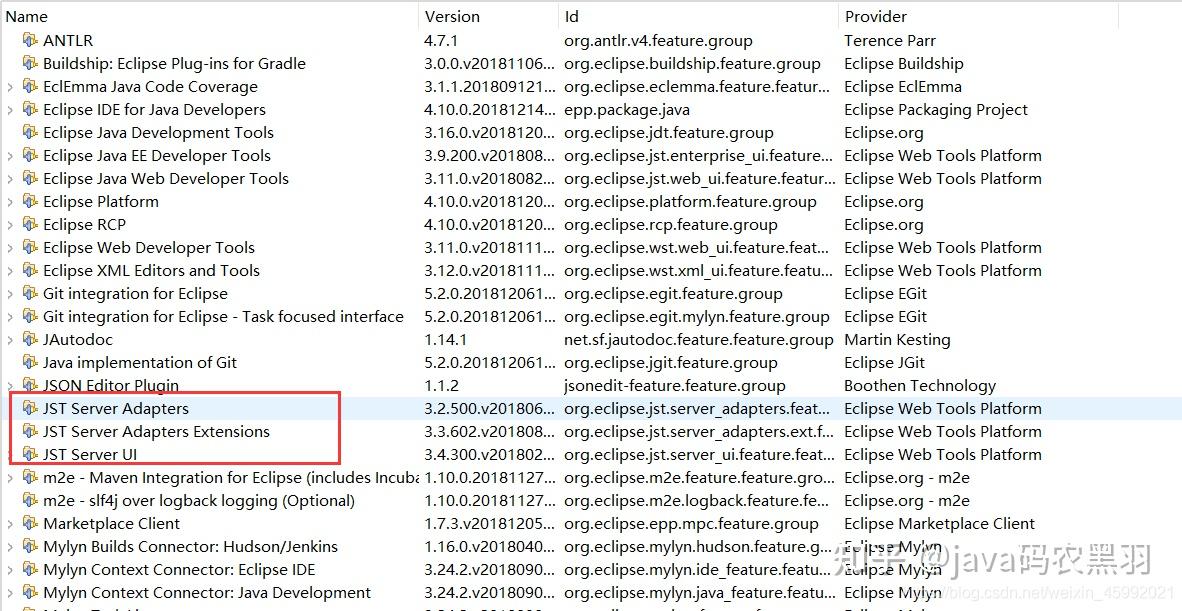The height and width of the screenshot is (611, 1182).
Task: Click provider text 'Eclipse Buildship'
Action: point(904,63)
